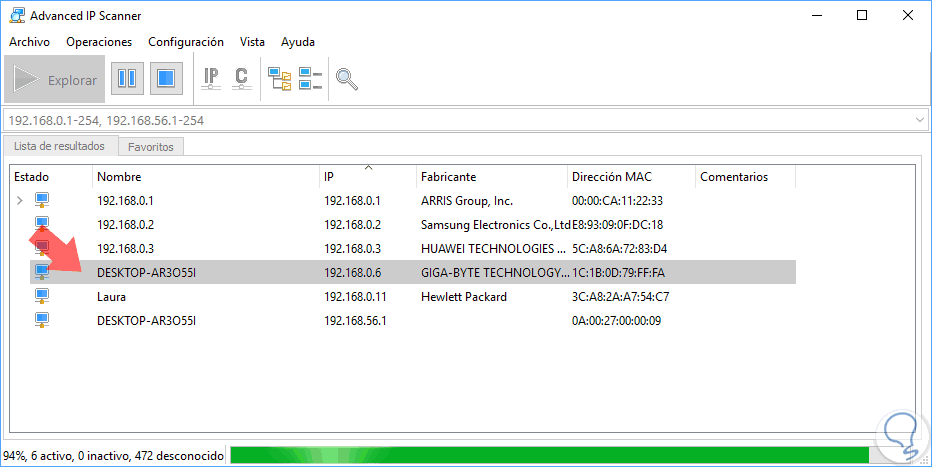932x467 pixels.
Task: Click the collapse all list icon
Action: [x=310, y=78]
